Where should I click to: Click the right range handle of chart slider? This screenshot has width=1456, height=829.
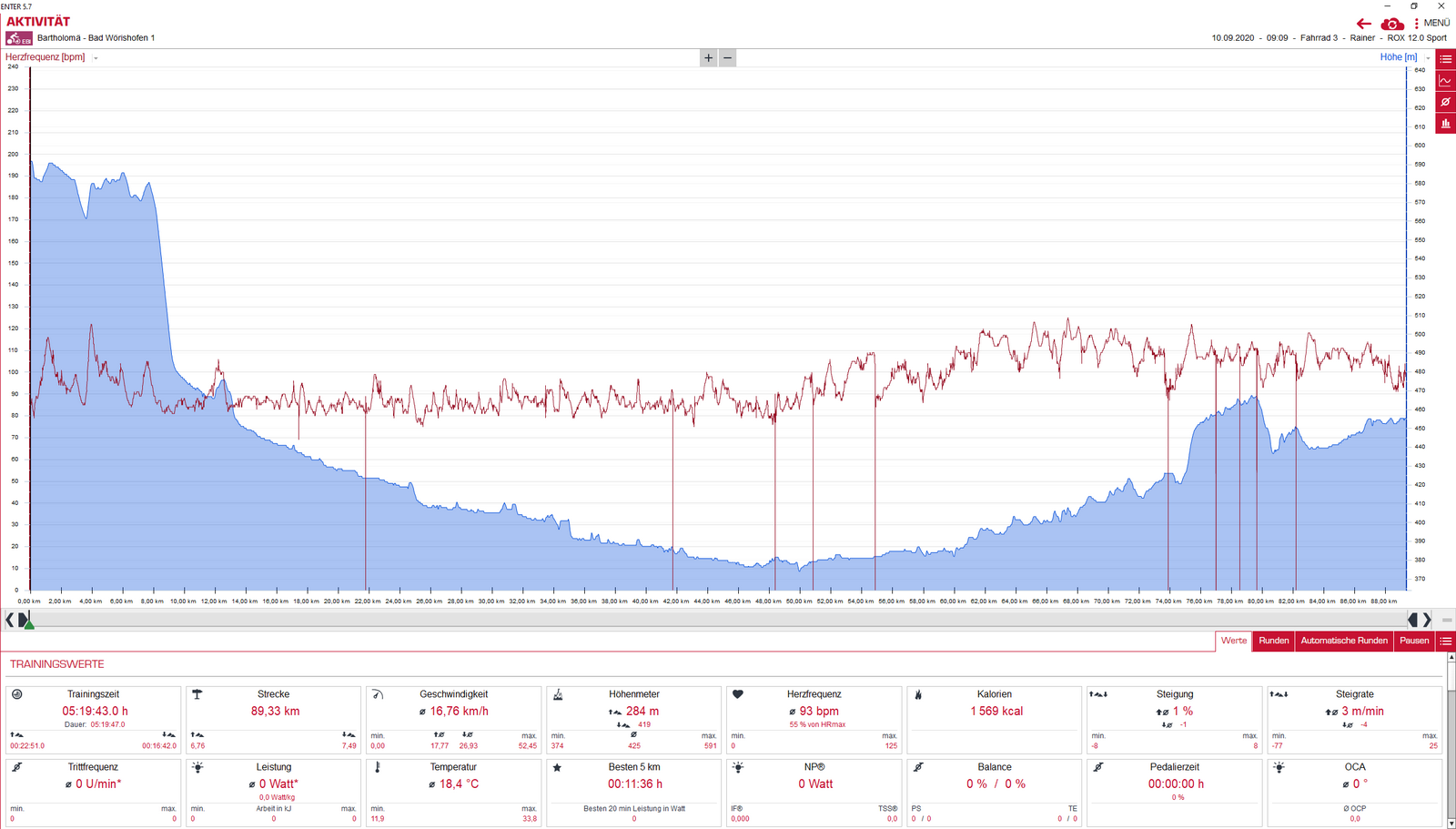point(1412,620)
